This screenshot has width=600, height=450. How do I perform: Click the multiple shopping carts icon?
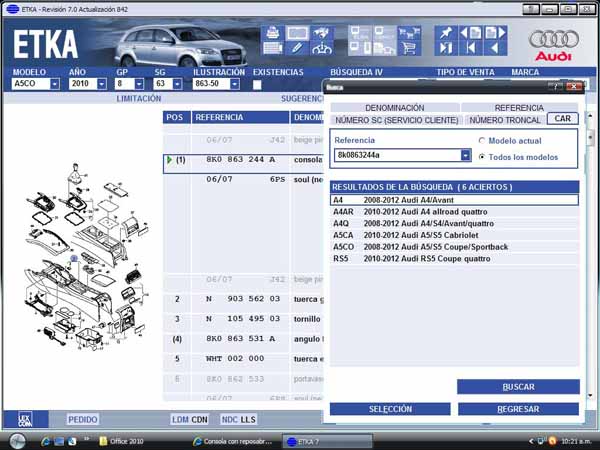click(409, 33)
